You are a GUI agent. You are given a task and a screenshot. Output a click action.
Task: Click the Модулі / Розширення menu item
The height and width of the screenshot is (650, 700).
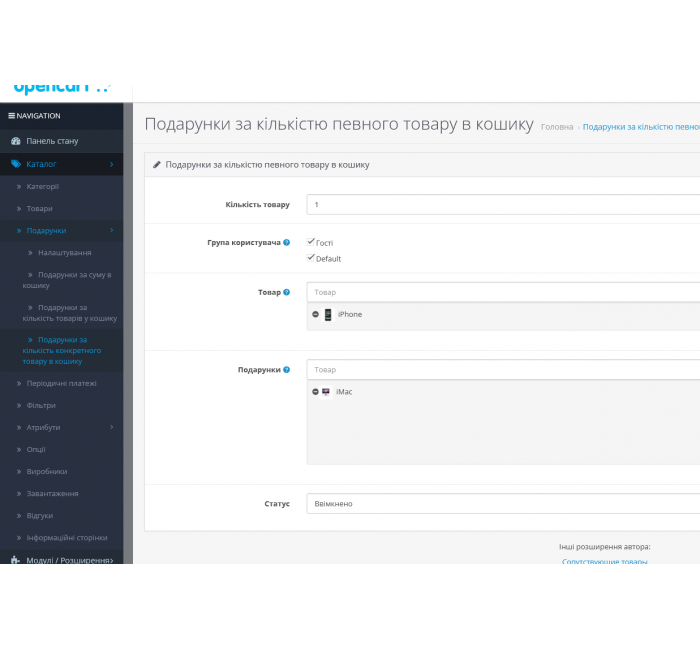click(61, 558)
